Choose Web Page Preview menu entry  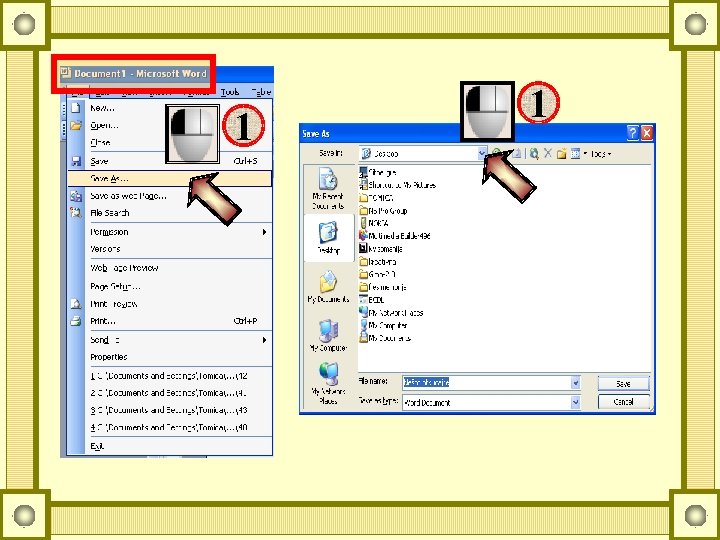169,268
